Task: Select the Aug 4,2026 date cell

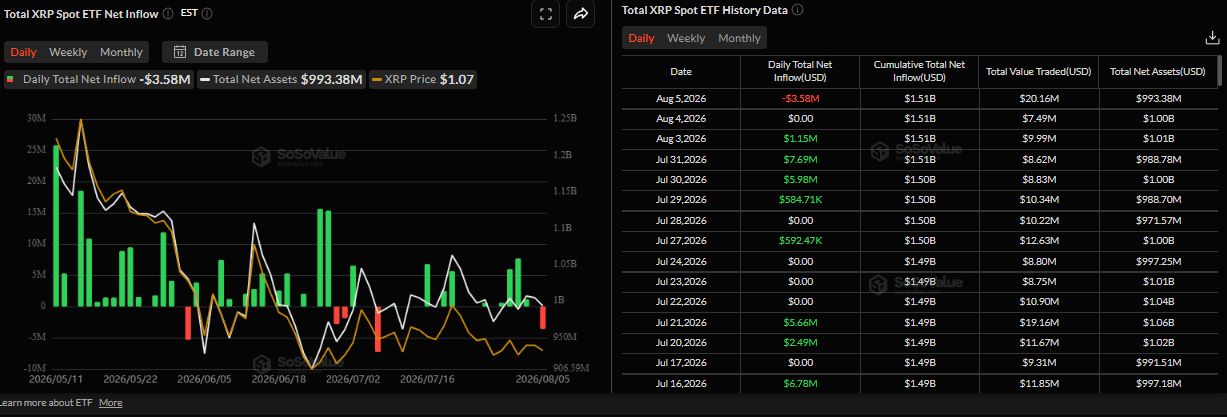Action: (x=680, y=119)
